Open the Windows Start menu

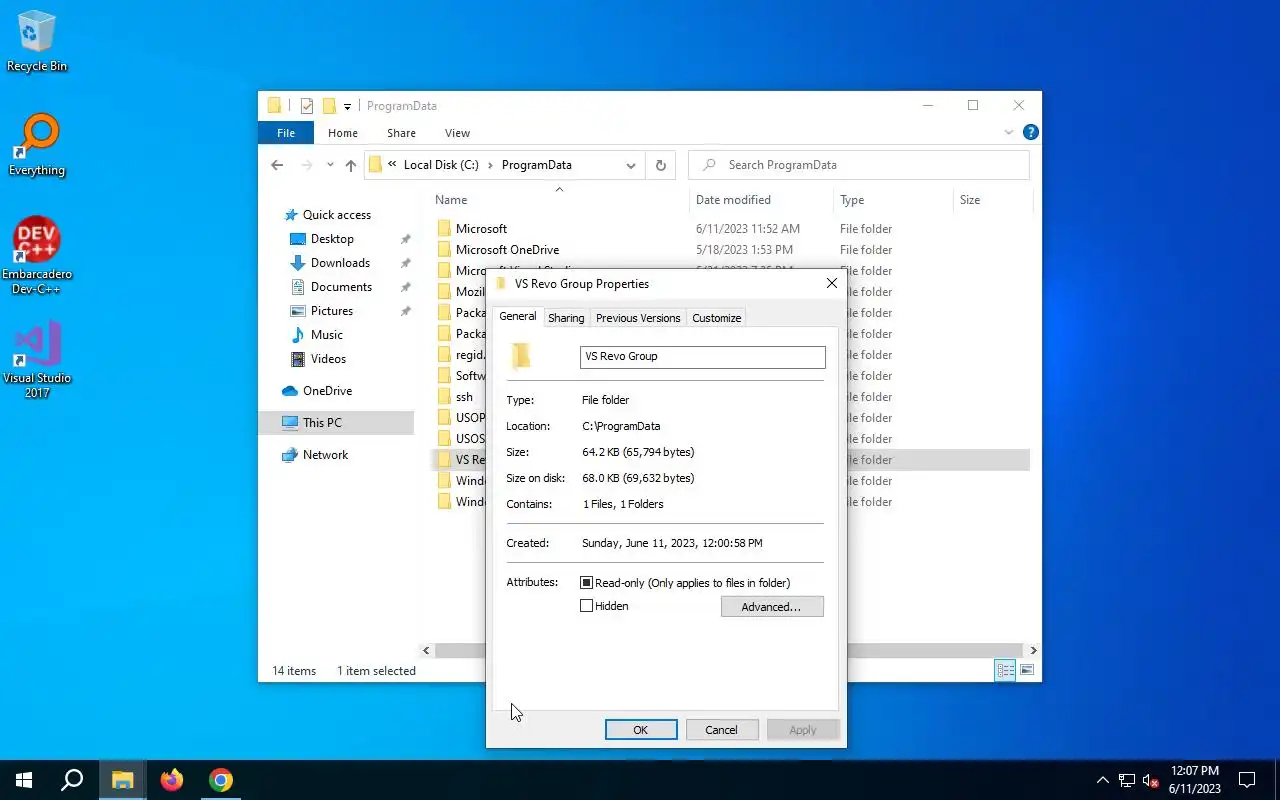[24, 780]
